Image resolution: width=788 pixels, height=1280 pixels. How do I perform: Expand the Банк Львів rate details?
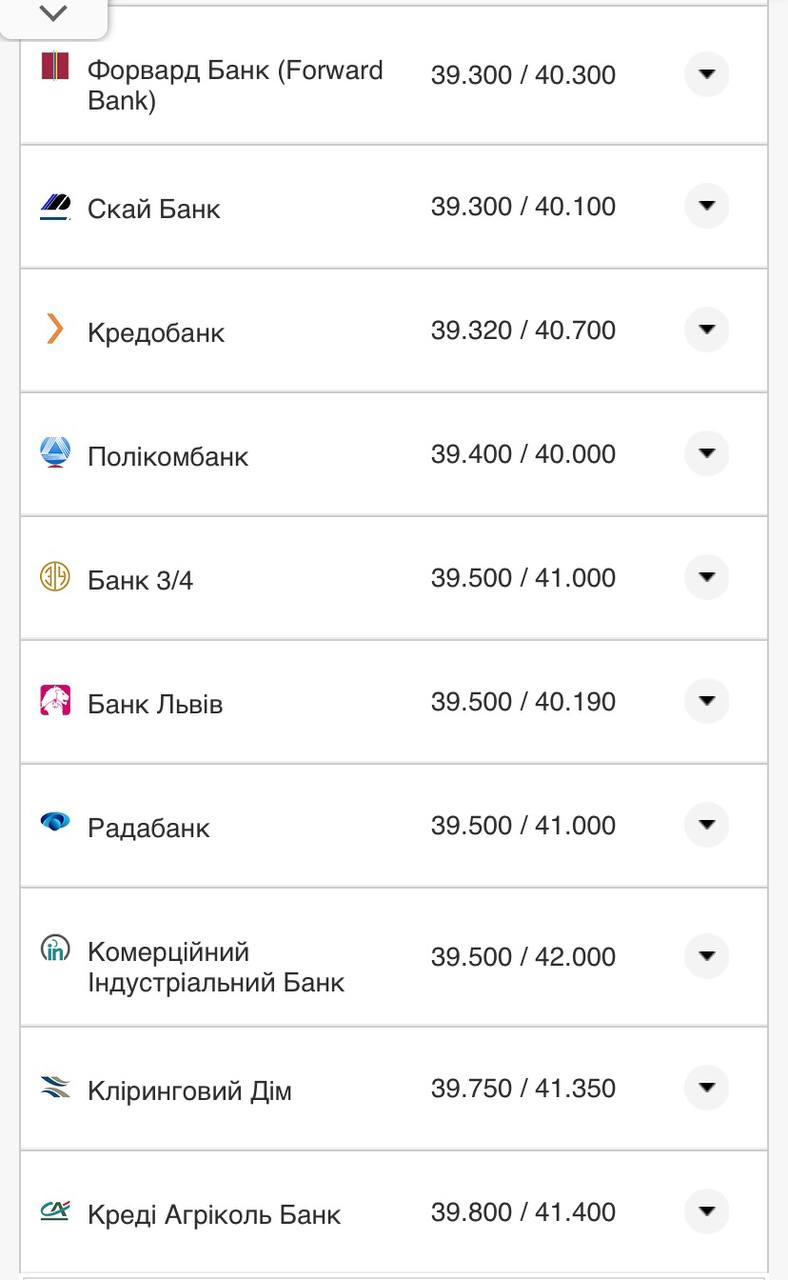coord(707,701)
